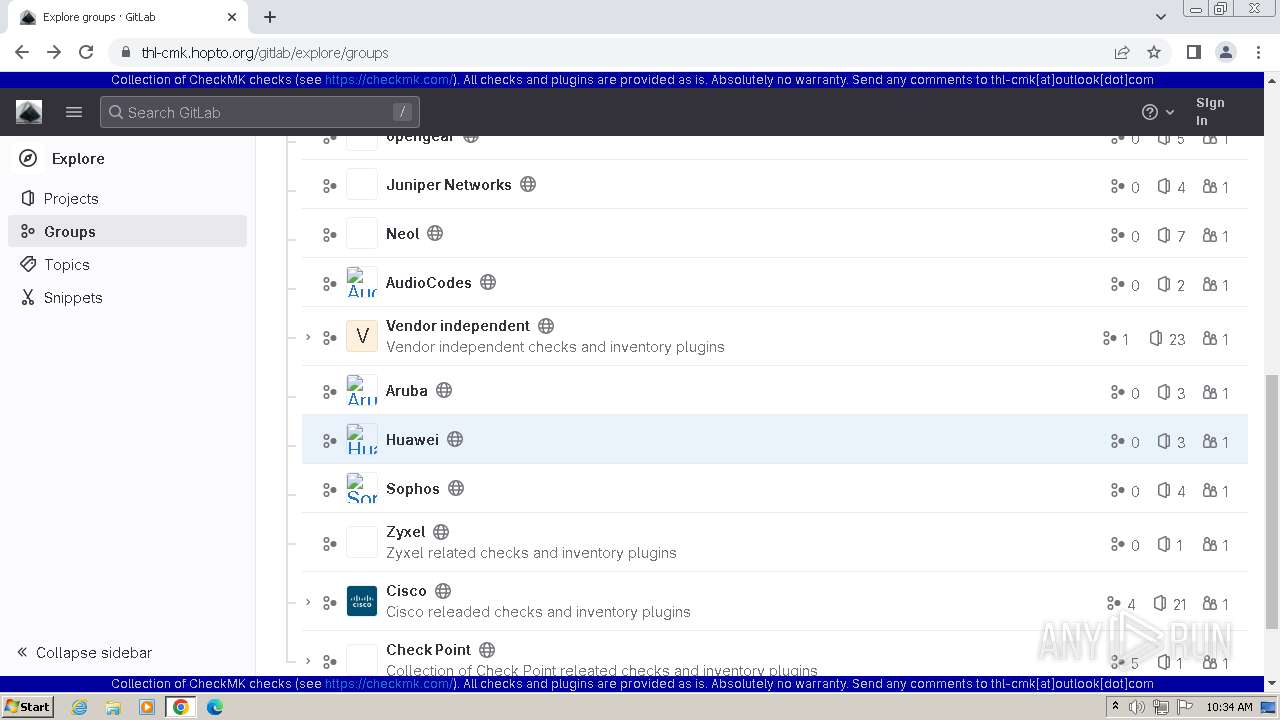
Task: Go back to previous page
Action: (22, 52)
